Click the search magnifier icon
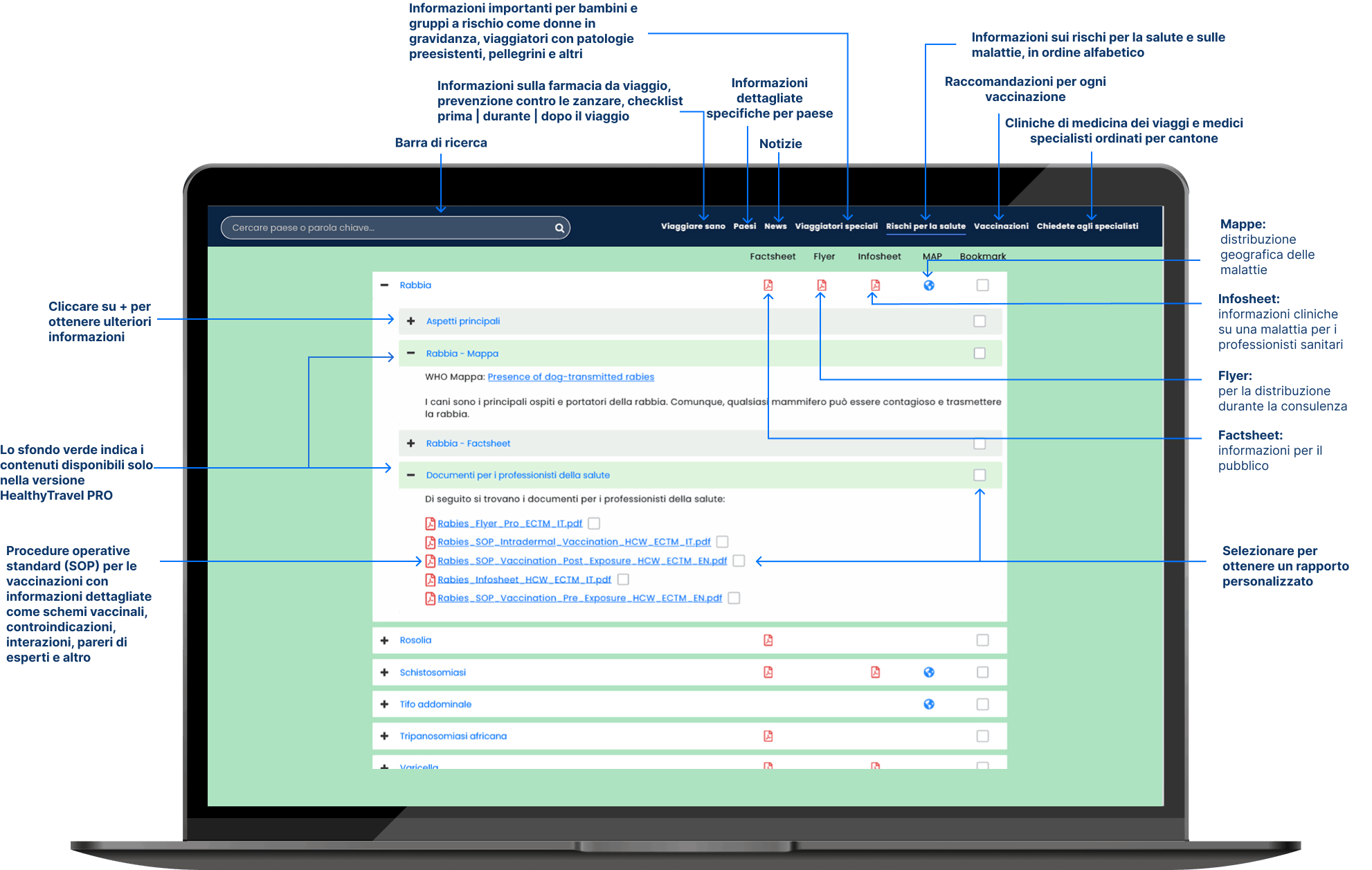Image resolution: width=1372 pixels, height=870 pixels. [x=559, y=228]
